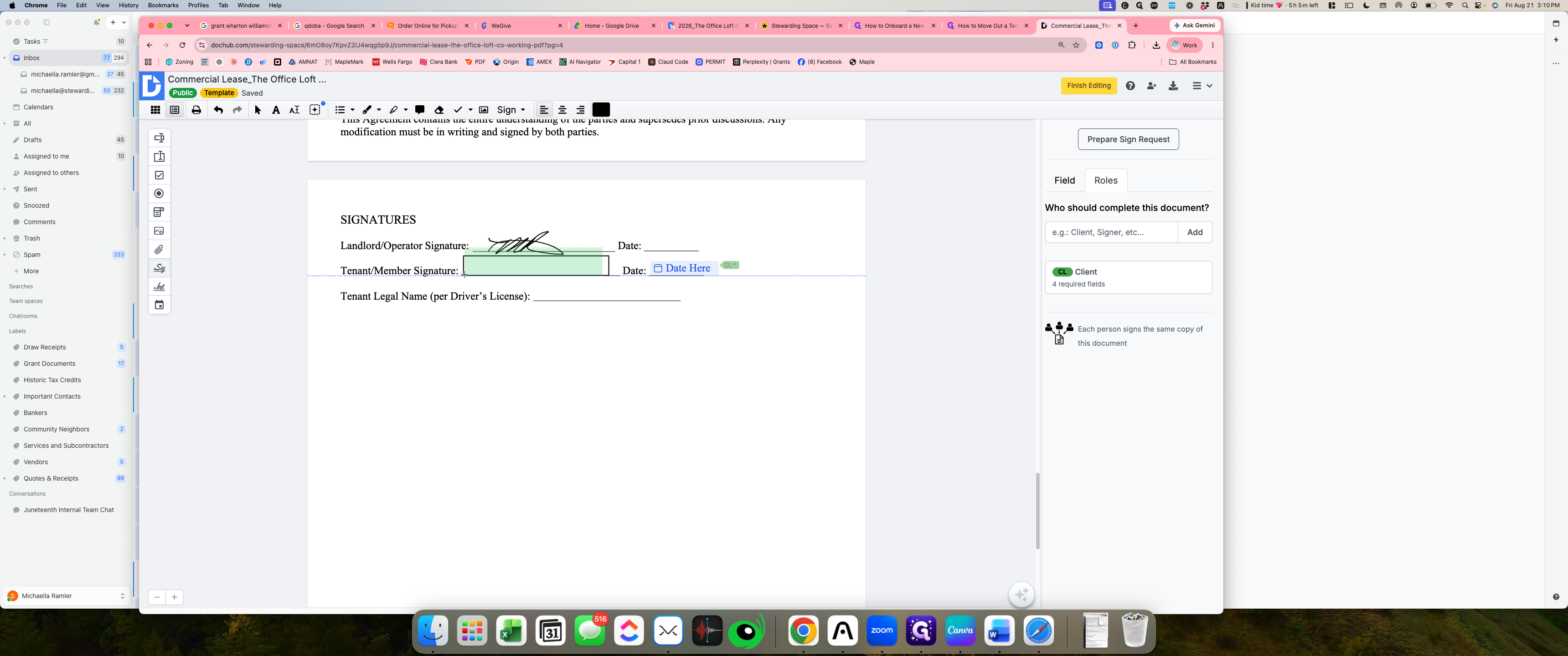The image size is (1568, 656).
Task: Open the History menu in menu bar
Action: point(128,5)
